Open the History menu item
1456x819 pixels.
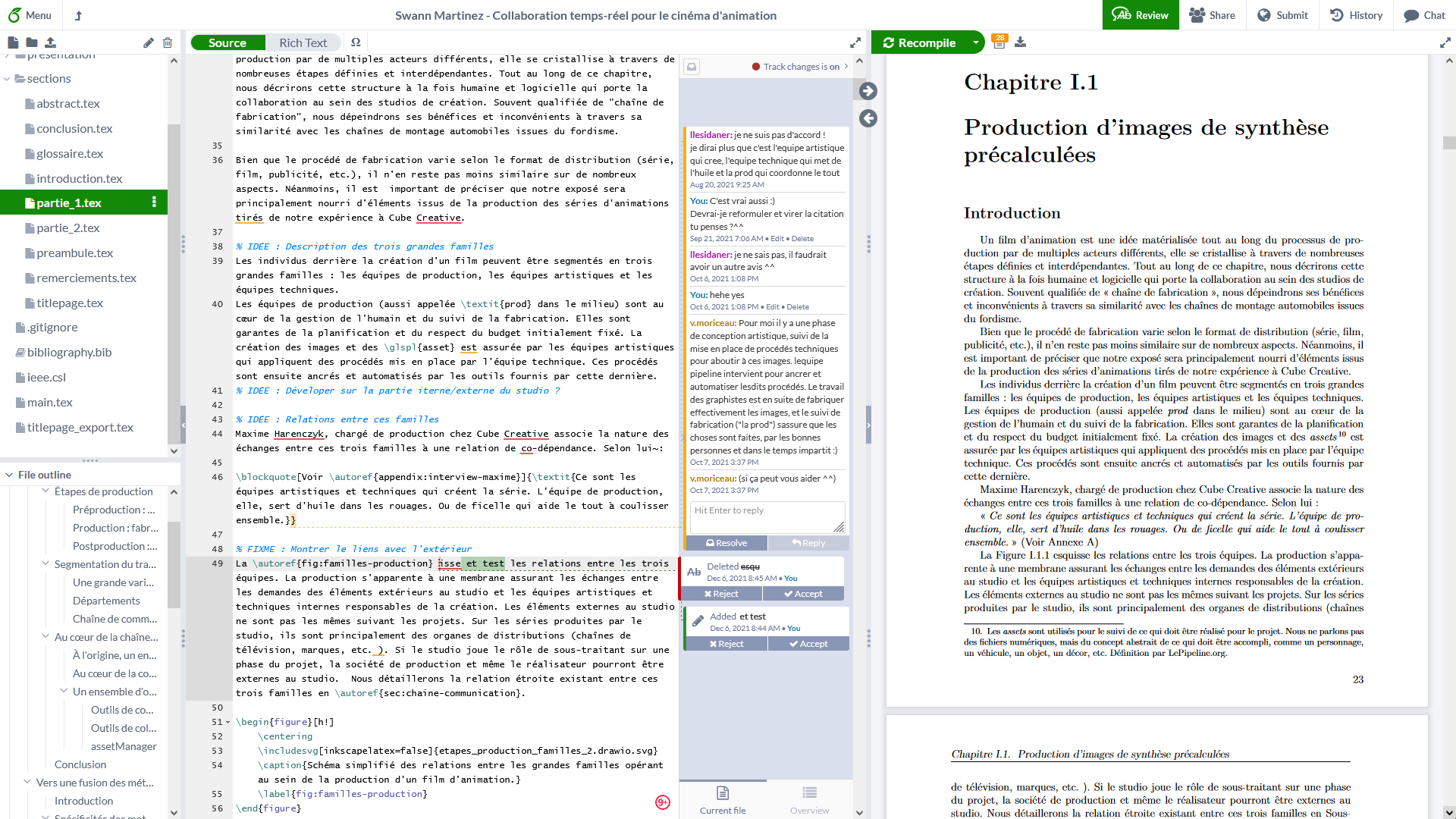click(x=1357, y=15)
